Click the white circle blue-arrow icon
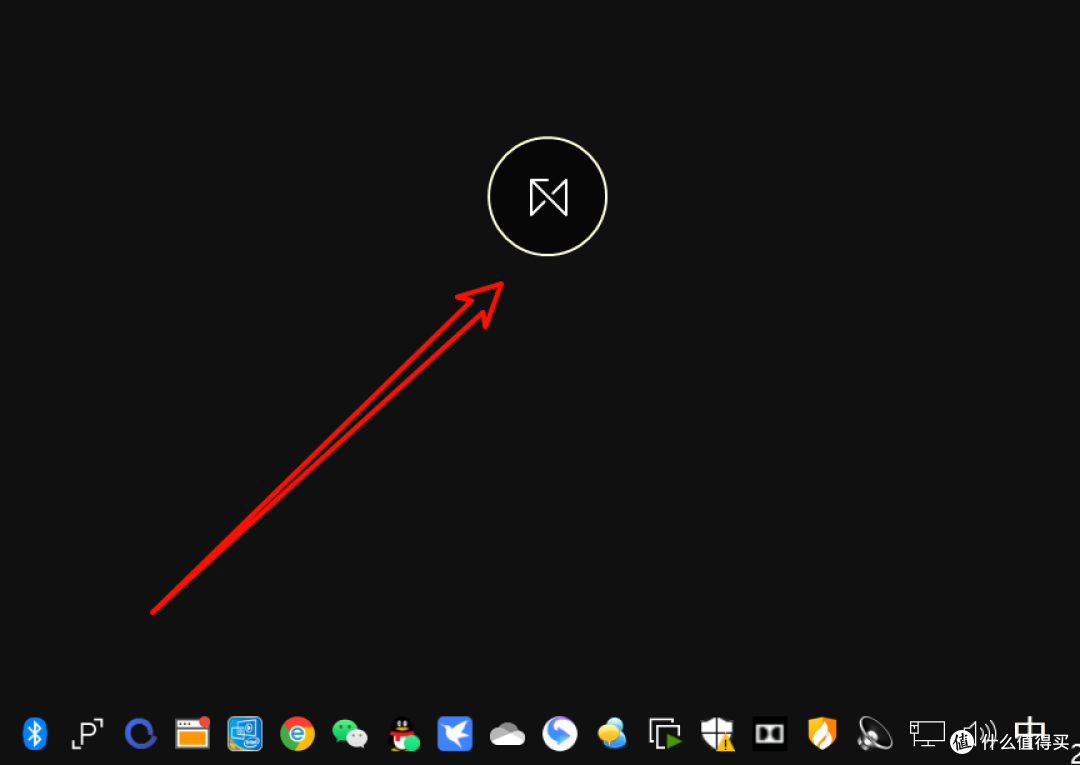1080x765 pixels. pyautogui.click(x=560, y=734)
